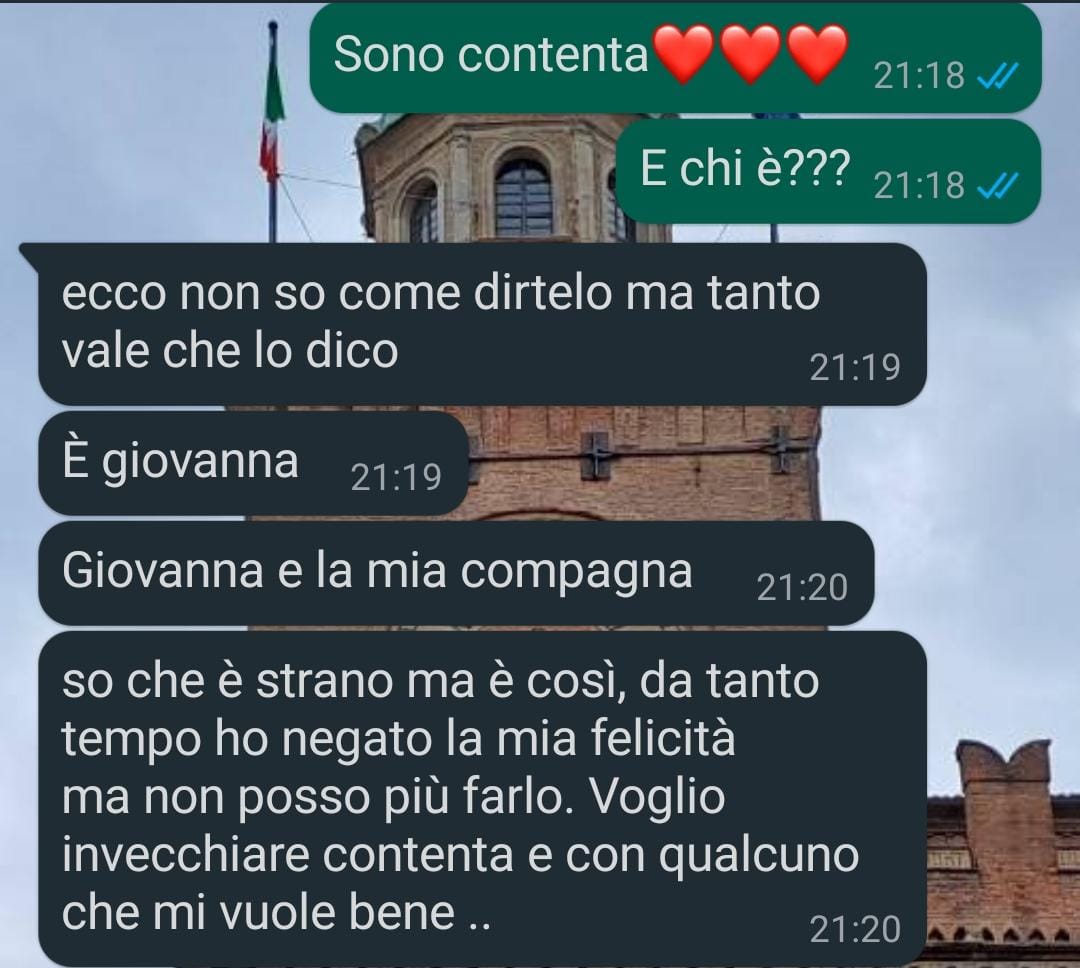Click the tower arched window in the wallpaper
The width and height of the screenshot is (1080, 968).
(x=523, y=196)
